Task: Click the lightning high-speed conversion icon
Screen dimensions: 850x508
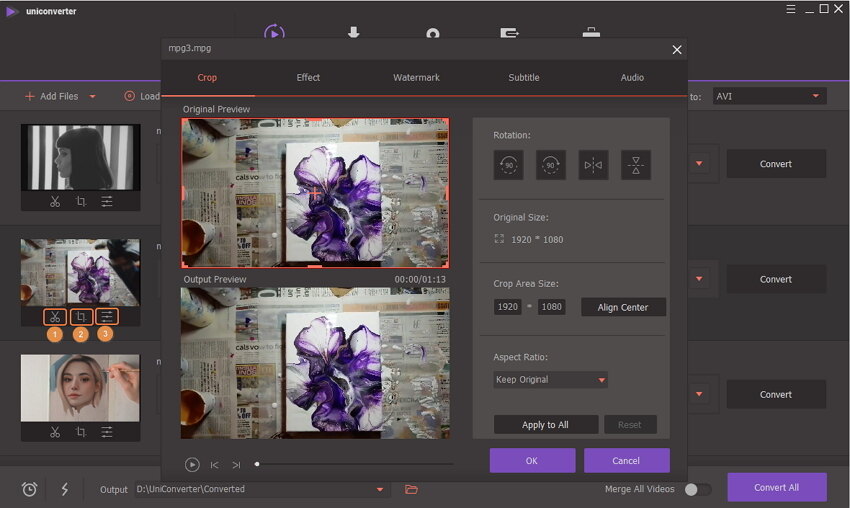Action: [x=65, y=489]
